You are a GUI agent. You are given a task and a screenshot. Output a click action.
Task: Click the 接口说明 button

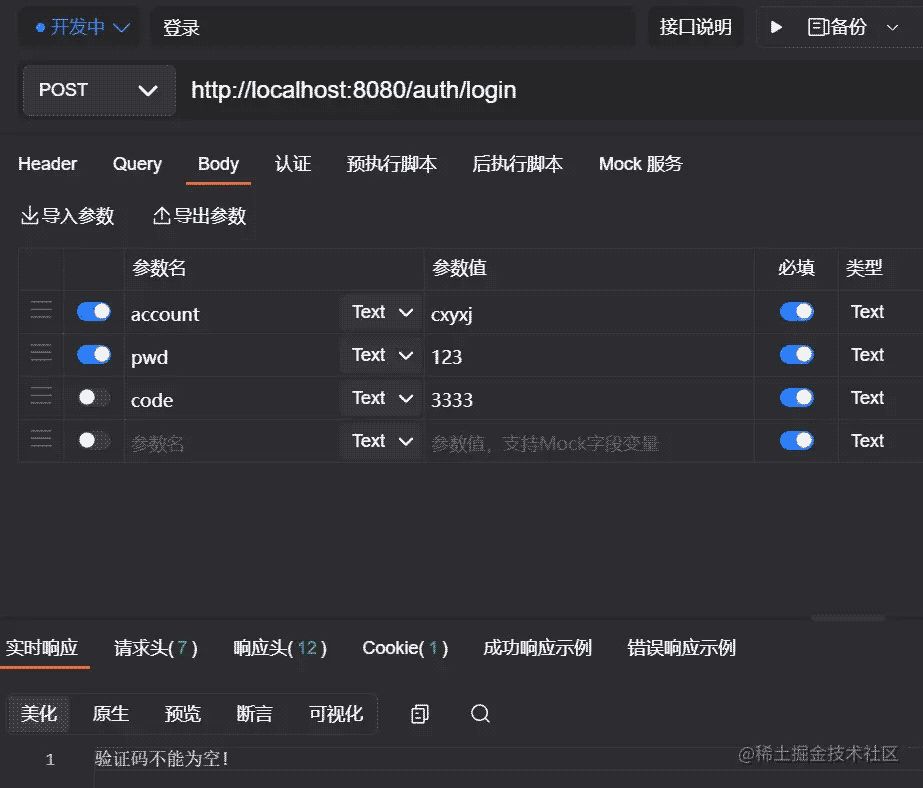695,27
